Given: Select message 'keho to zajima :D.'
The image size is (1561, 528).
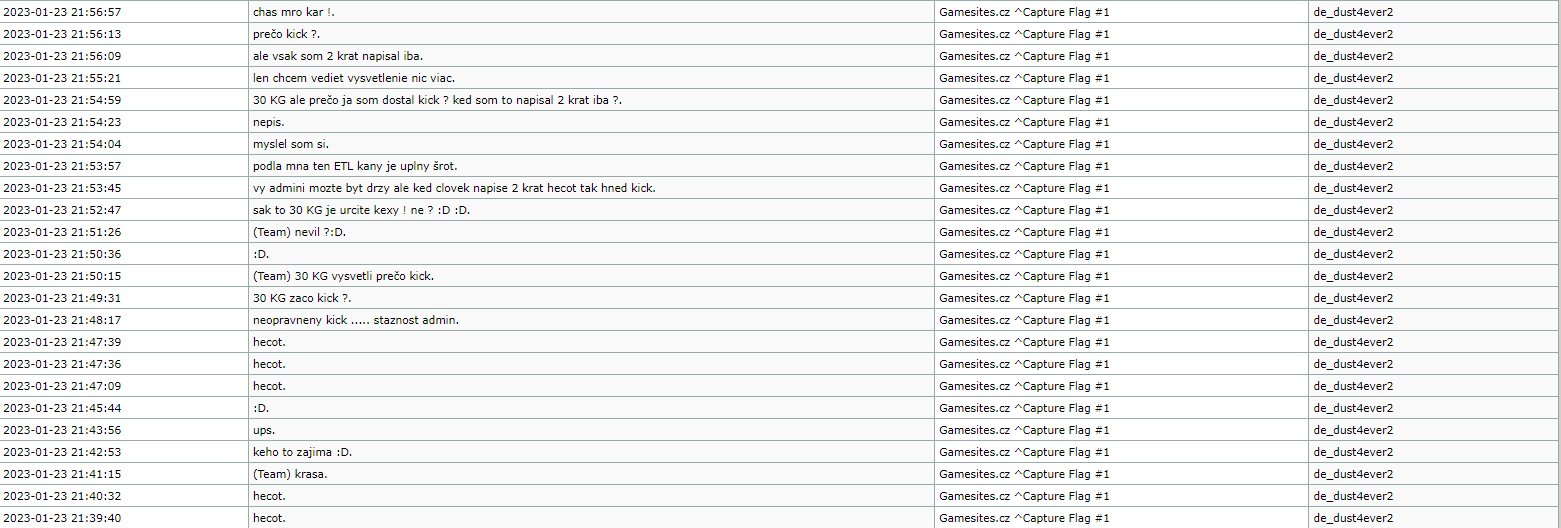Looking at the screenshot, I should click(303, 452).
